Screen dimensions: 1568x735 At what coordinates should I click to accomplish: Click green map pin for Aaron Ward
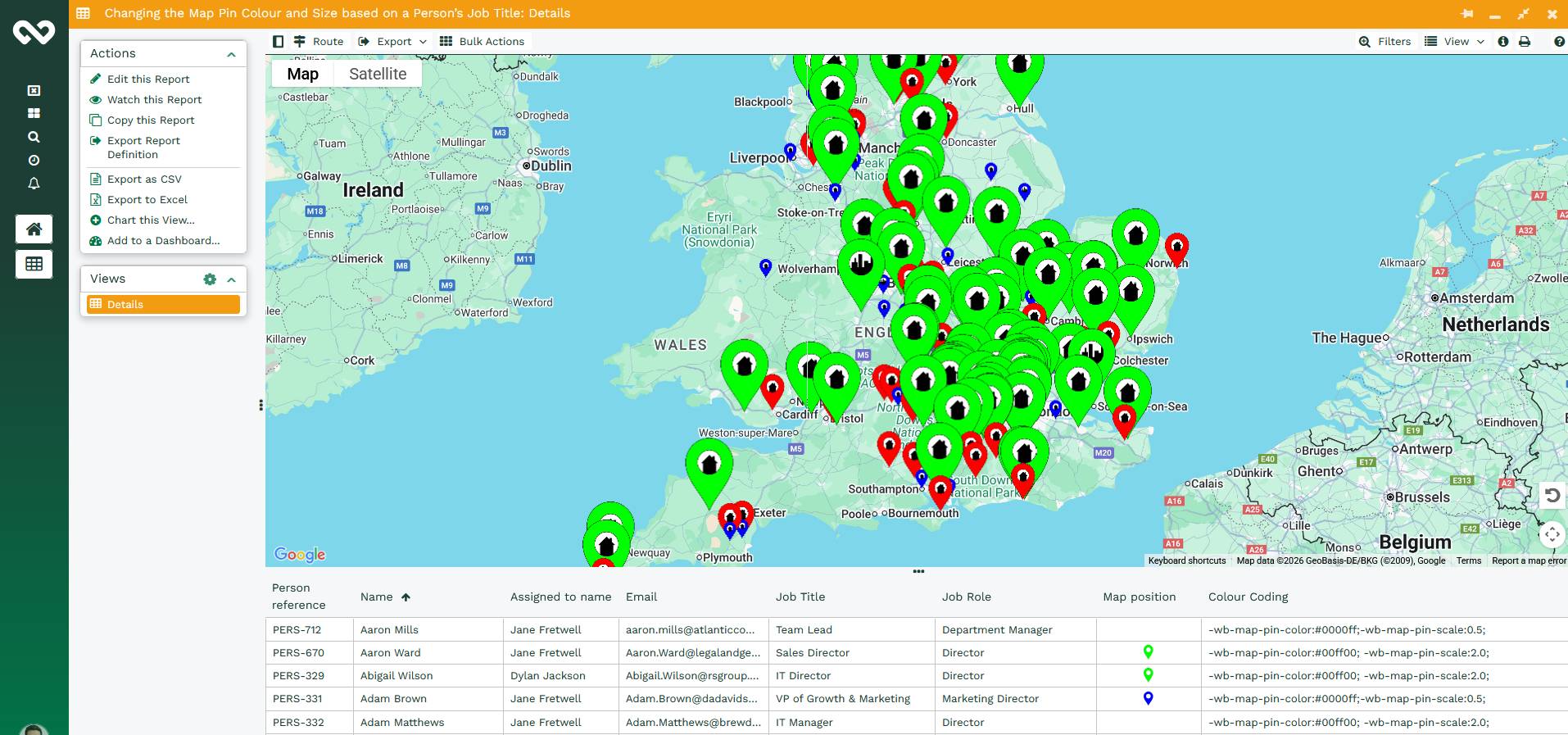pyautogui.click(x=1148, y=652)
